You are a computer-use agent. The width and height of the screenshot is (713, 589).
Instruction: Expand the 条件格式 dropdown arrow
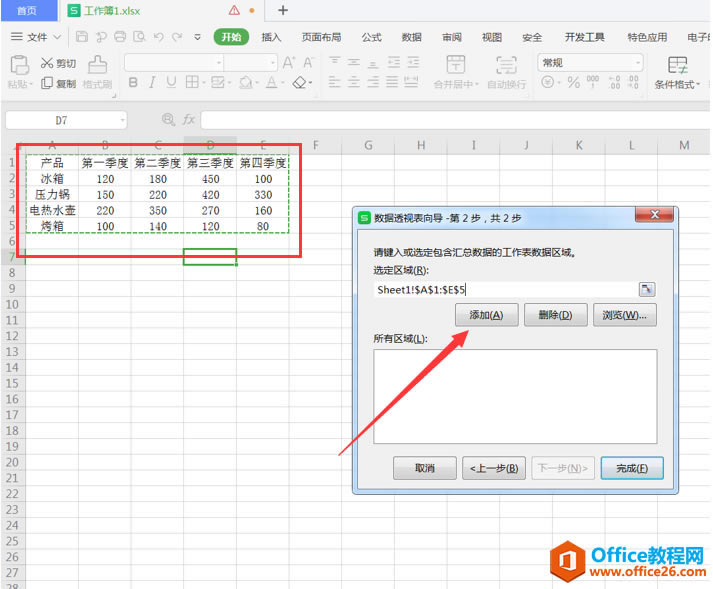[x=698, y=84]
